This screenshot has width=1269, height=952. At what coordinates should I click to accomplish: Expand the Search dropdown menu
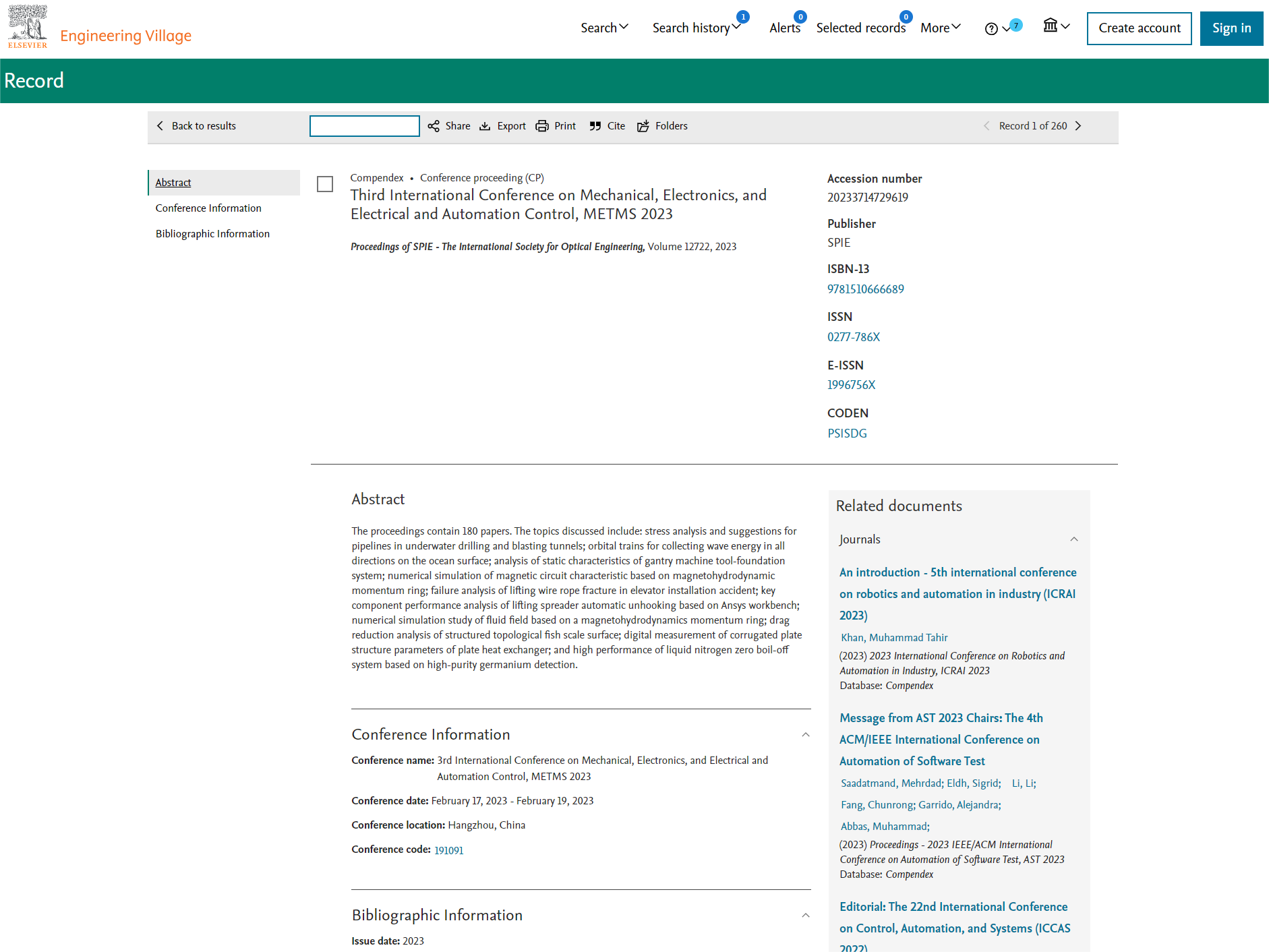[x=605, y=28]
